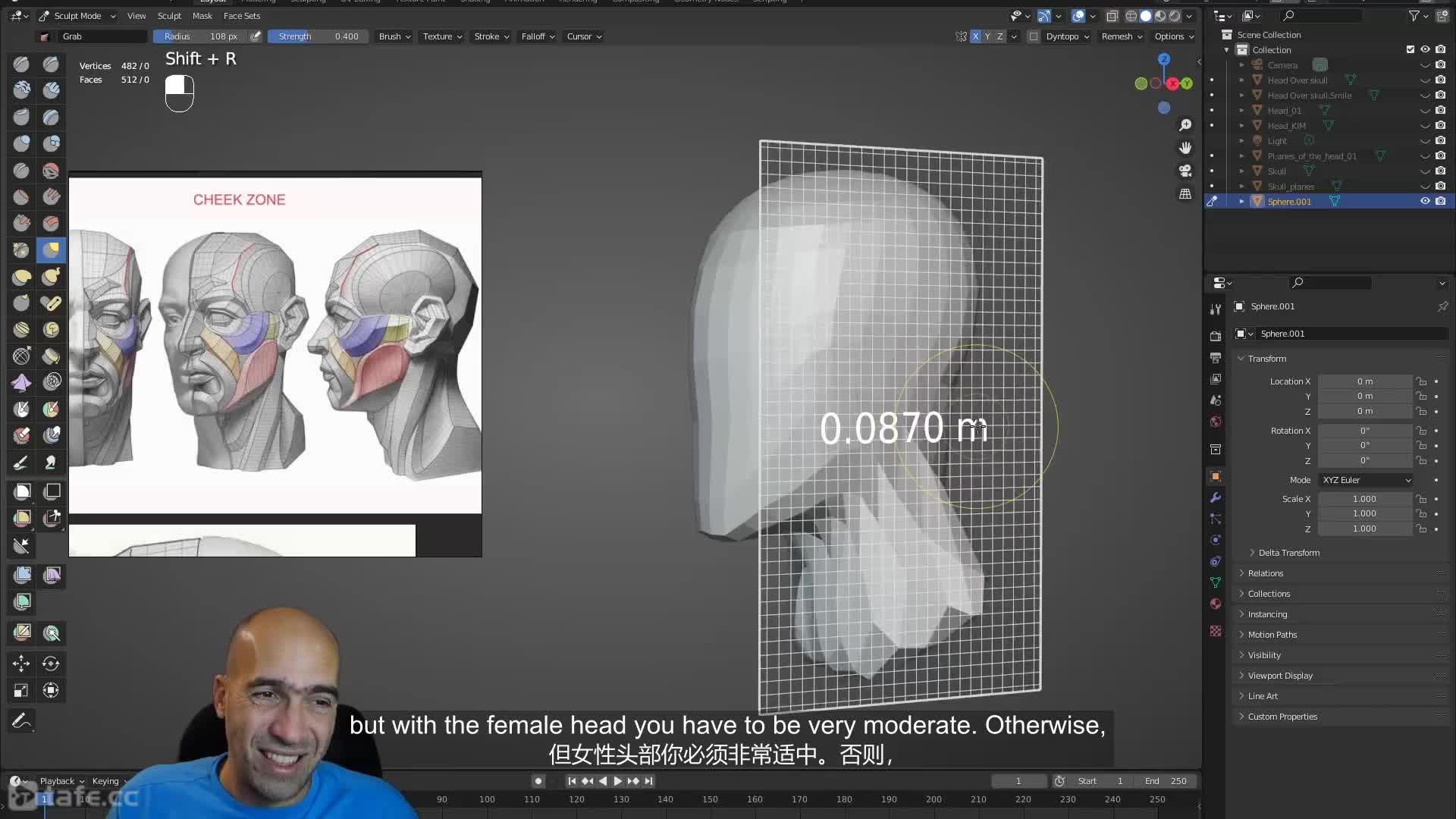
Task: Open the Render properties tab
Action: click(x=1216, y=336)
